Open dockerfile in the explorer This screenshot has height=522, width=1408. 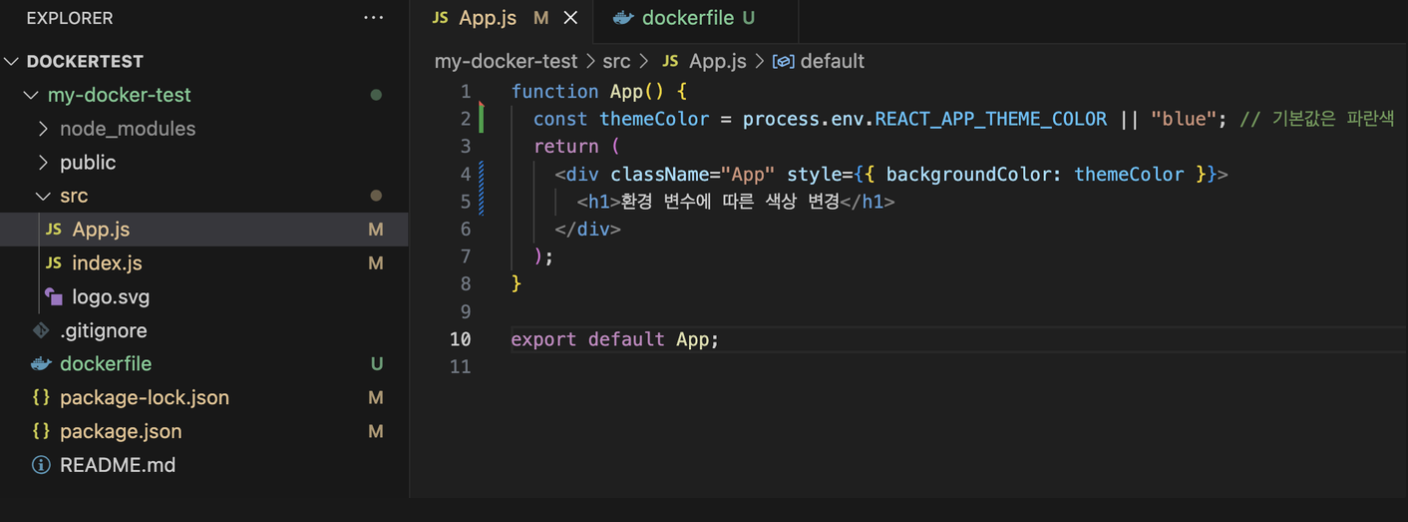[x=204, y=364]
